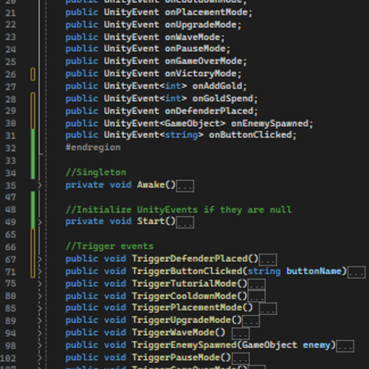
Task: Expand the TriggerUpgradeMode() method chevron
Action: tap(40, 320)
